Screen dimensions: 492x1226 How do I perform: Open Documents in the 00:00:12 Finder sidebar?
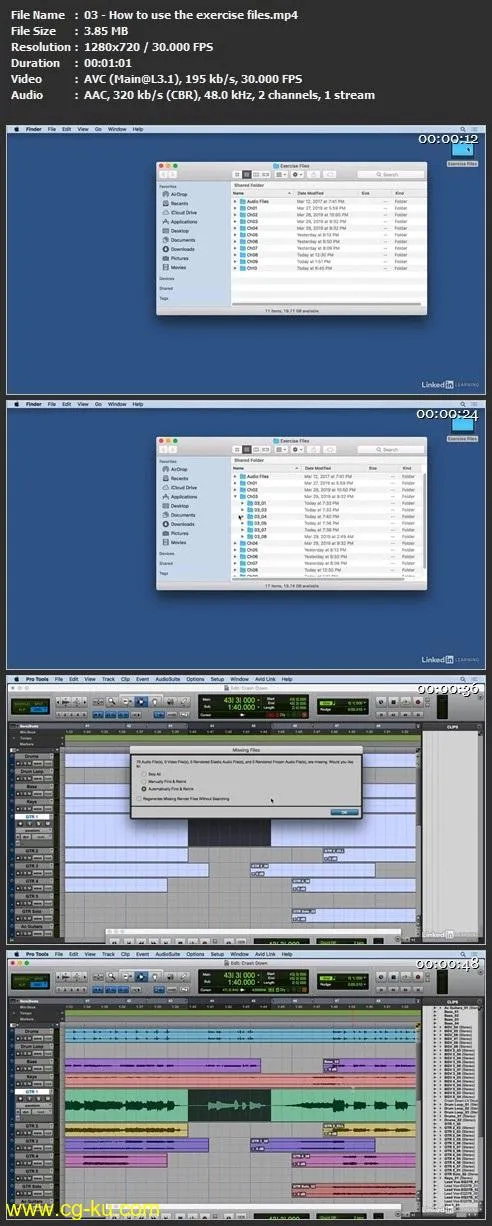(x=180, y=240)
